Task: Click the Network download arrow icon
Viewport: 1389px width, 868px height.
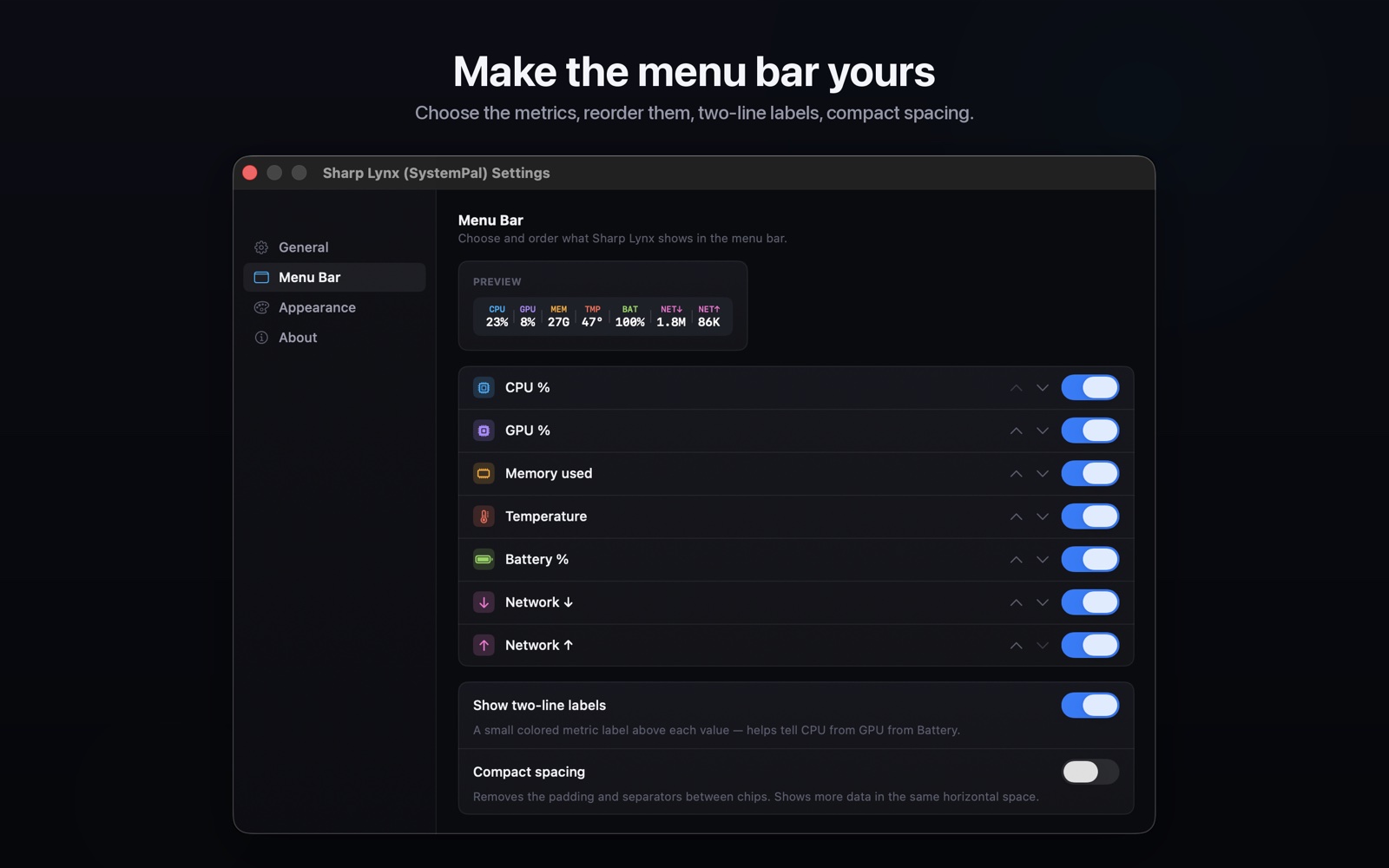Action: tap(484, 602)
